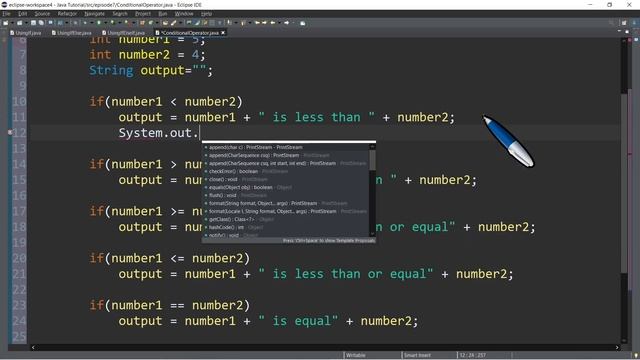Click the line 12 error marker in gutter
The height and width of the screenshot is (360, 640).
[10, 132]
